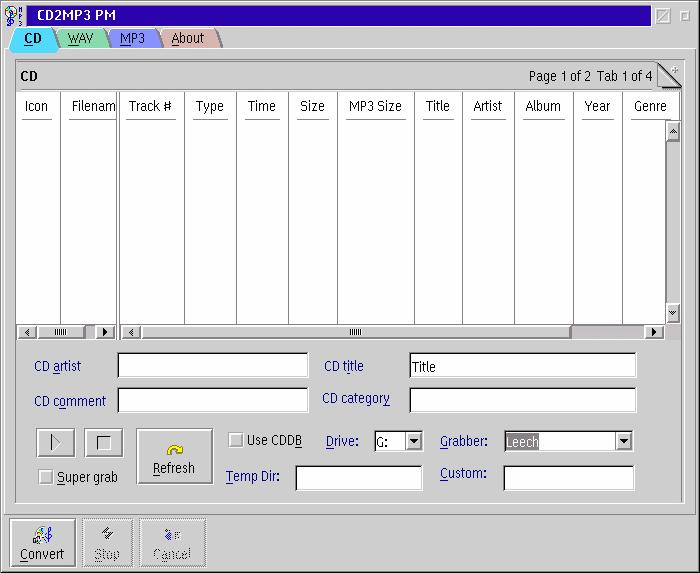Click right arrow of right pane scrollbar
Image resolution: width=700 pixels, height=573 pixels.
pos(654,332)
